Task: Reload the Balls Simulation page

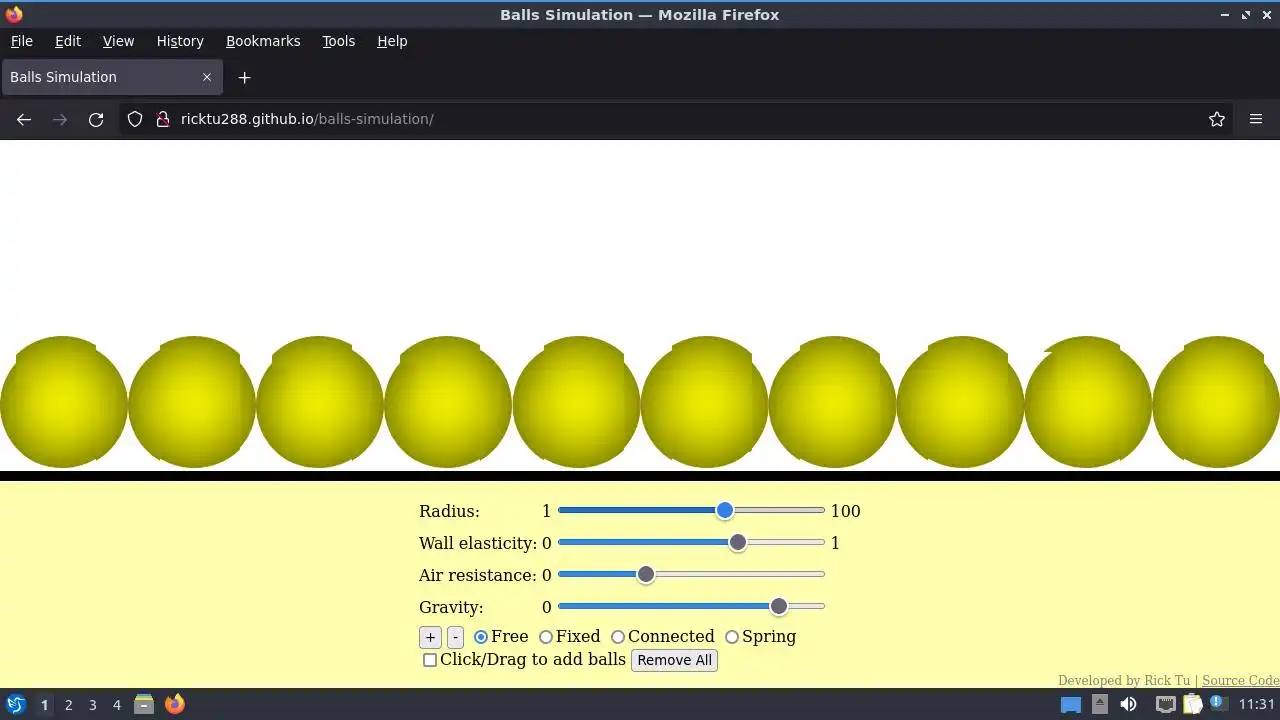Action: 96,119
